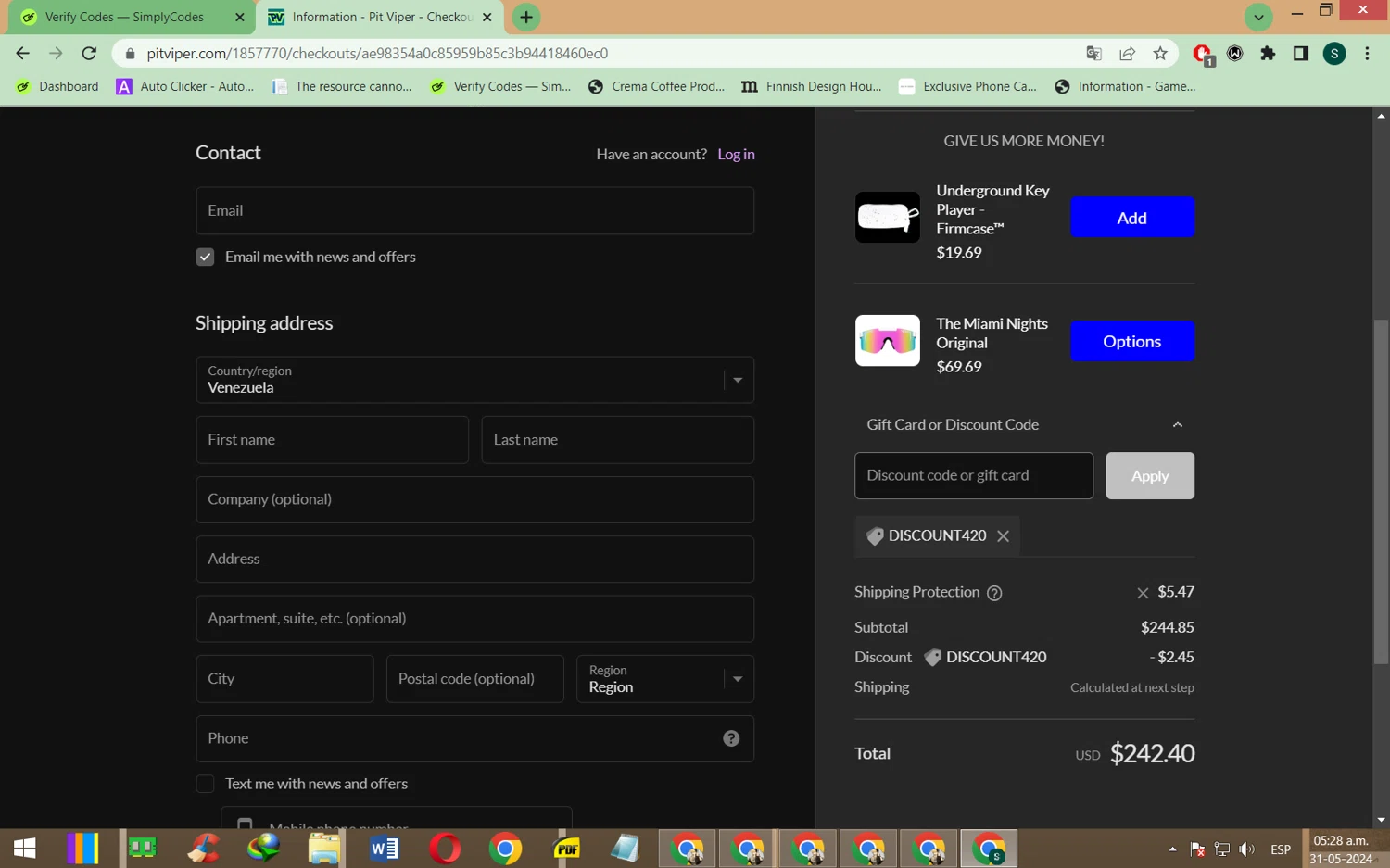Open the Information - Game... bookmark
The image size is (1390, 868).
click(1126, 86)
